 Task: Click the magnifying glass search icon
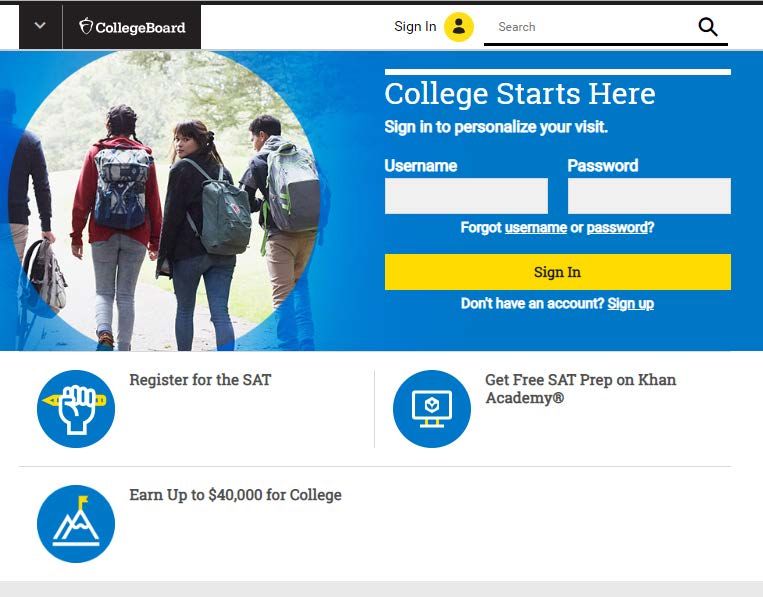coord(708,27)
